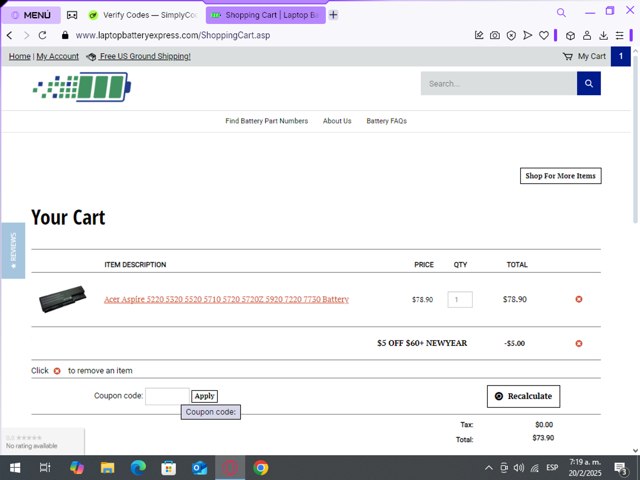640x480 pixels.
Task: Open the downloads icon
Action: (x=603, y=36)
